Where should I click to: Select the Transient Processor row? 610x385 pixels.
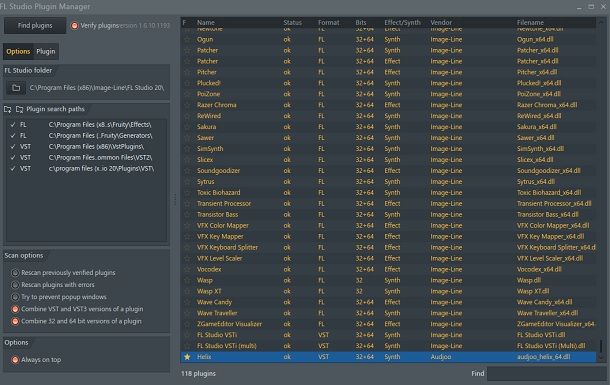tap(389, 203)
